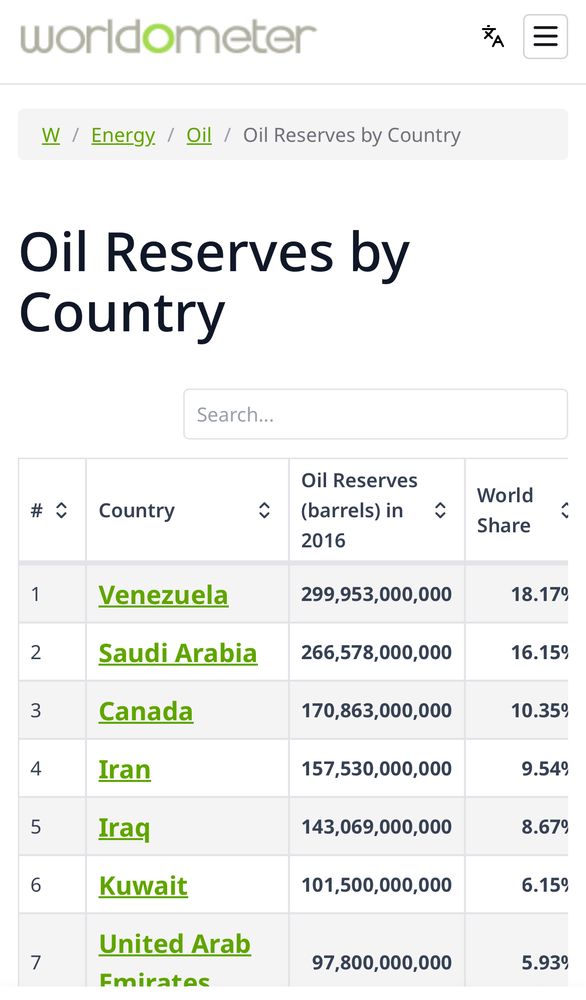The image size is (586, 1000).
Task: Open the Iran country page
Action: click(125, 768)
